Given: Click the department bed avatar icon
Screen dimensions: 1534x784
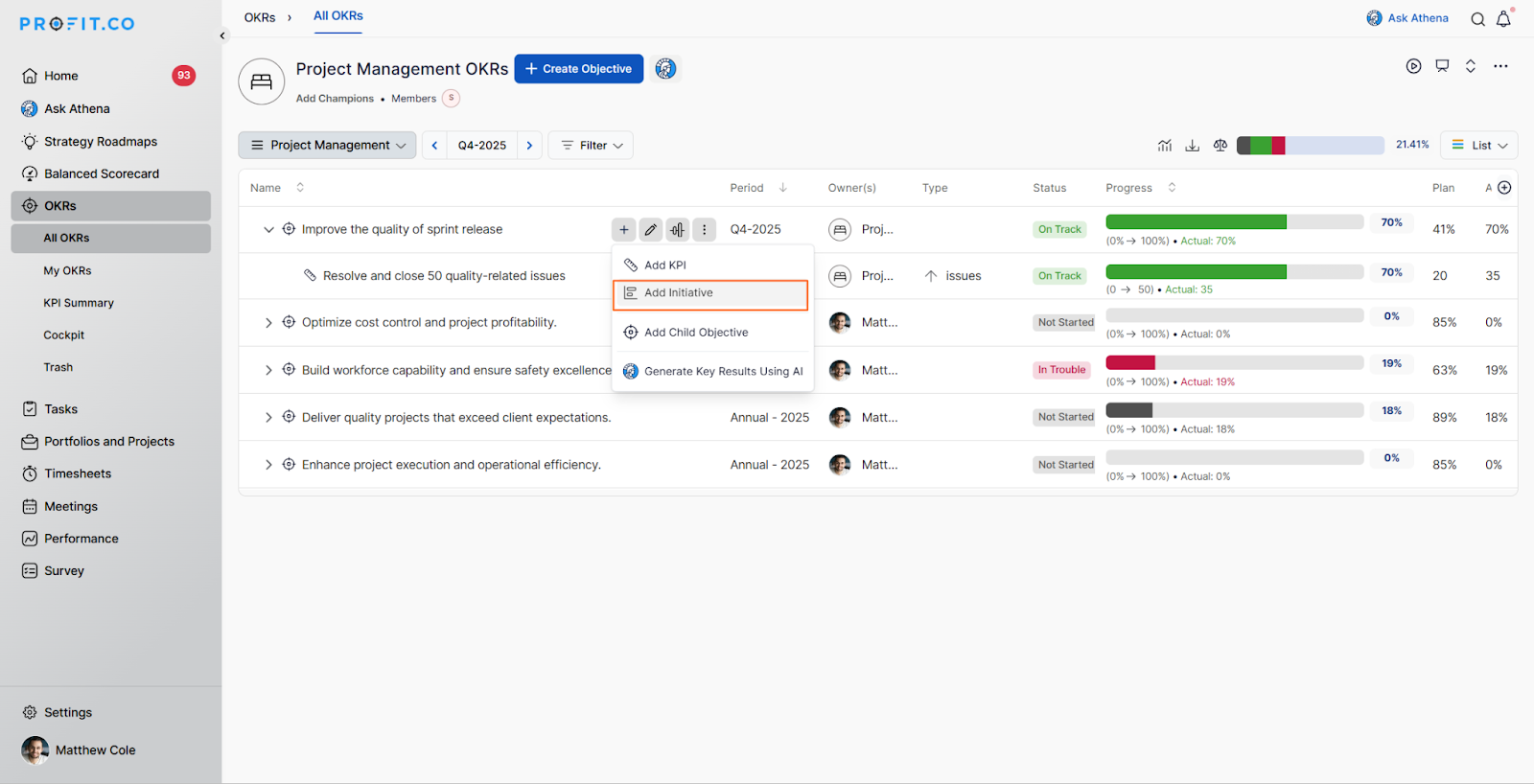Looking at the screenshot, I should click(262, 81).
